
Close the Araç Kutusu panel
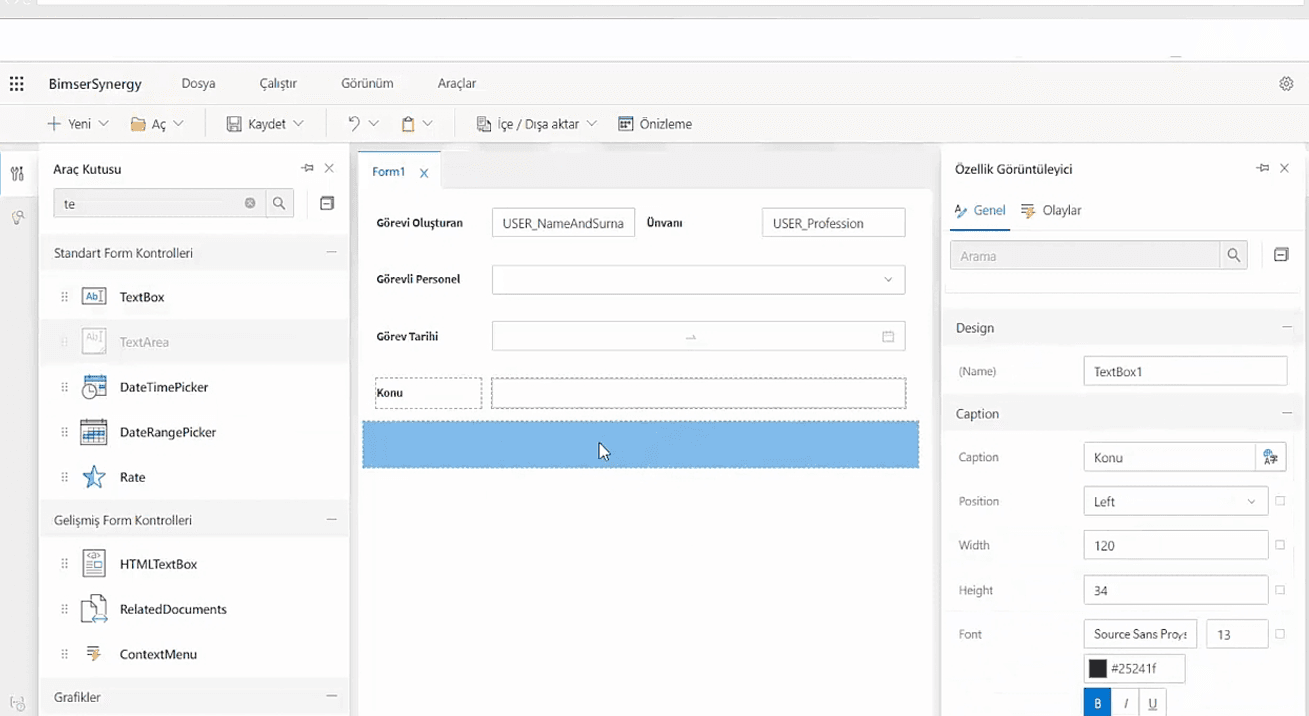pyautogui.click(x=329, y=168)
